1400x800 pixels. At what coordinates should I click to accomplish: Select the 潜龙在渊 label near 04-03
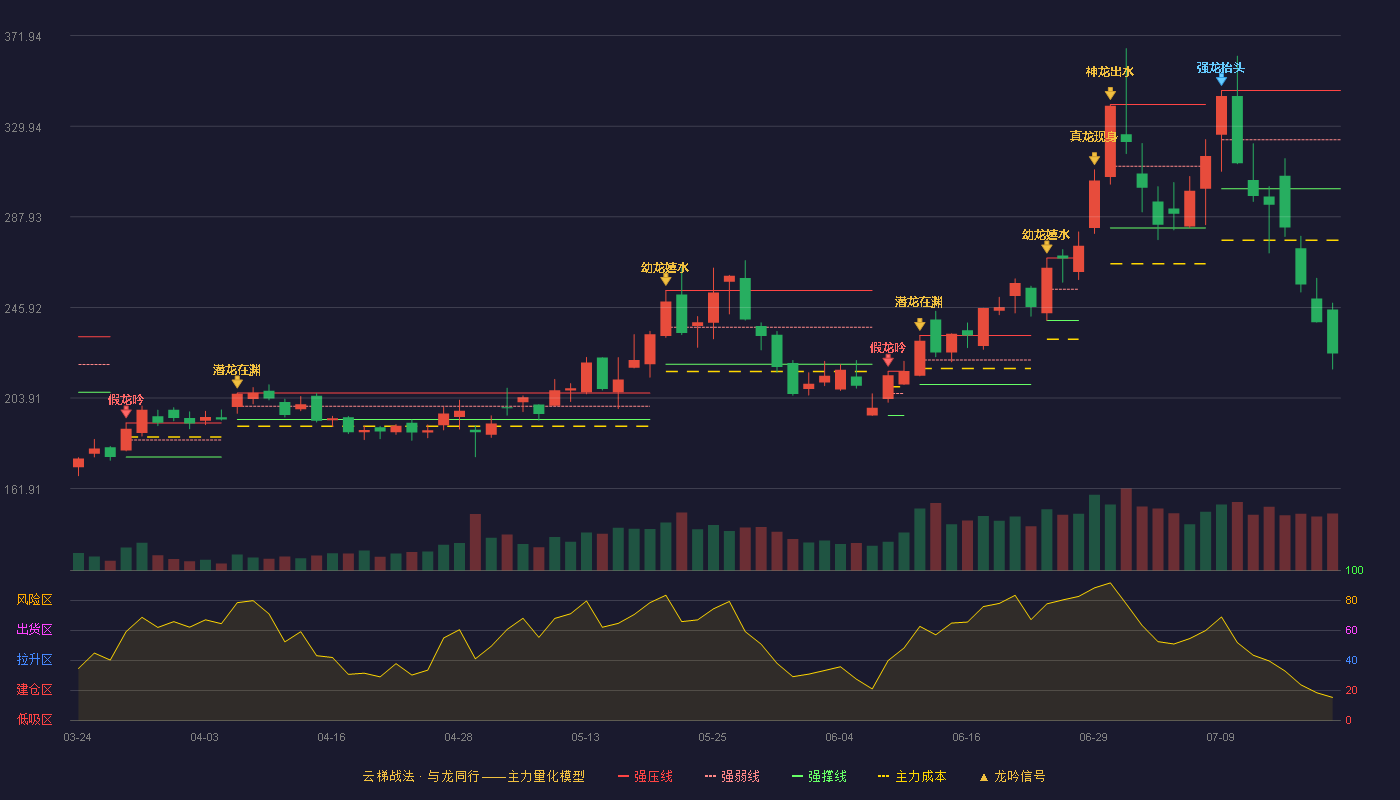[x=237, y=370]
